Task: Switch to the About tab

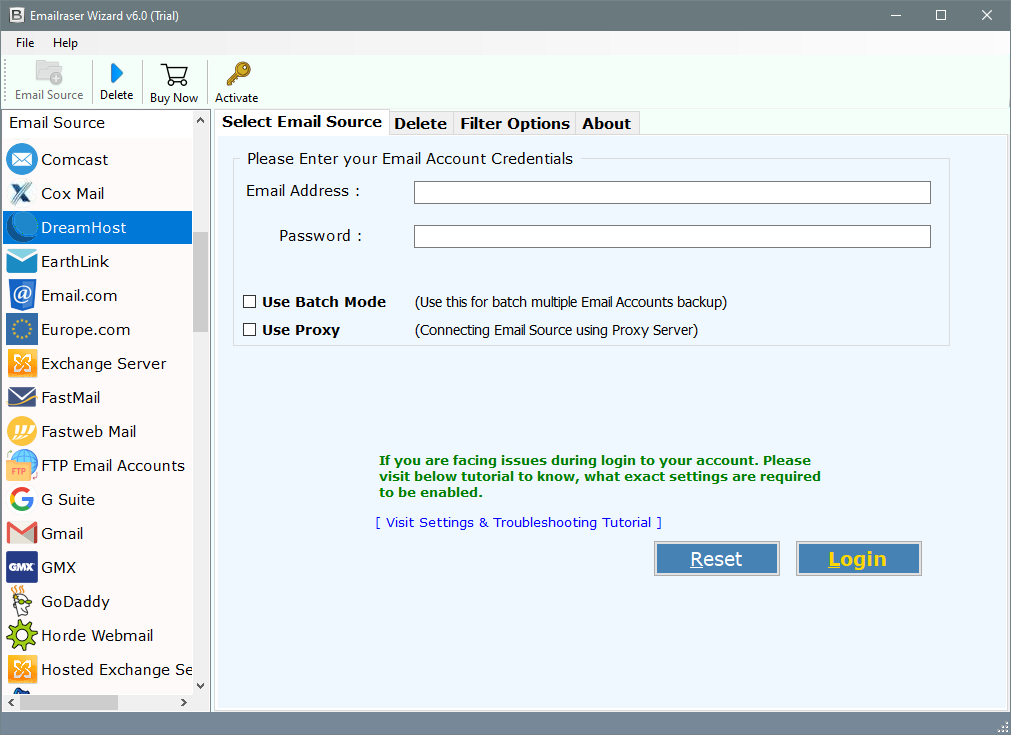Action: coord(606,123)
